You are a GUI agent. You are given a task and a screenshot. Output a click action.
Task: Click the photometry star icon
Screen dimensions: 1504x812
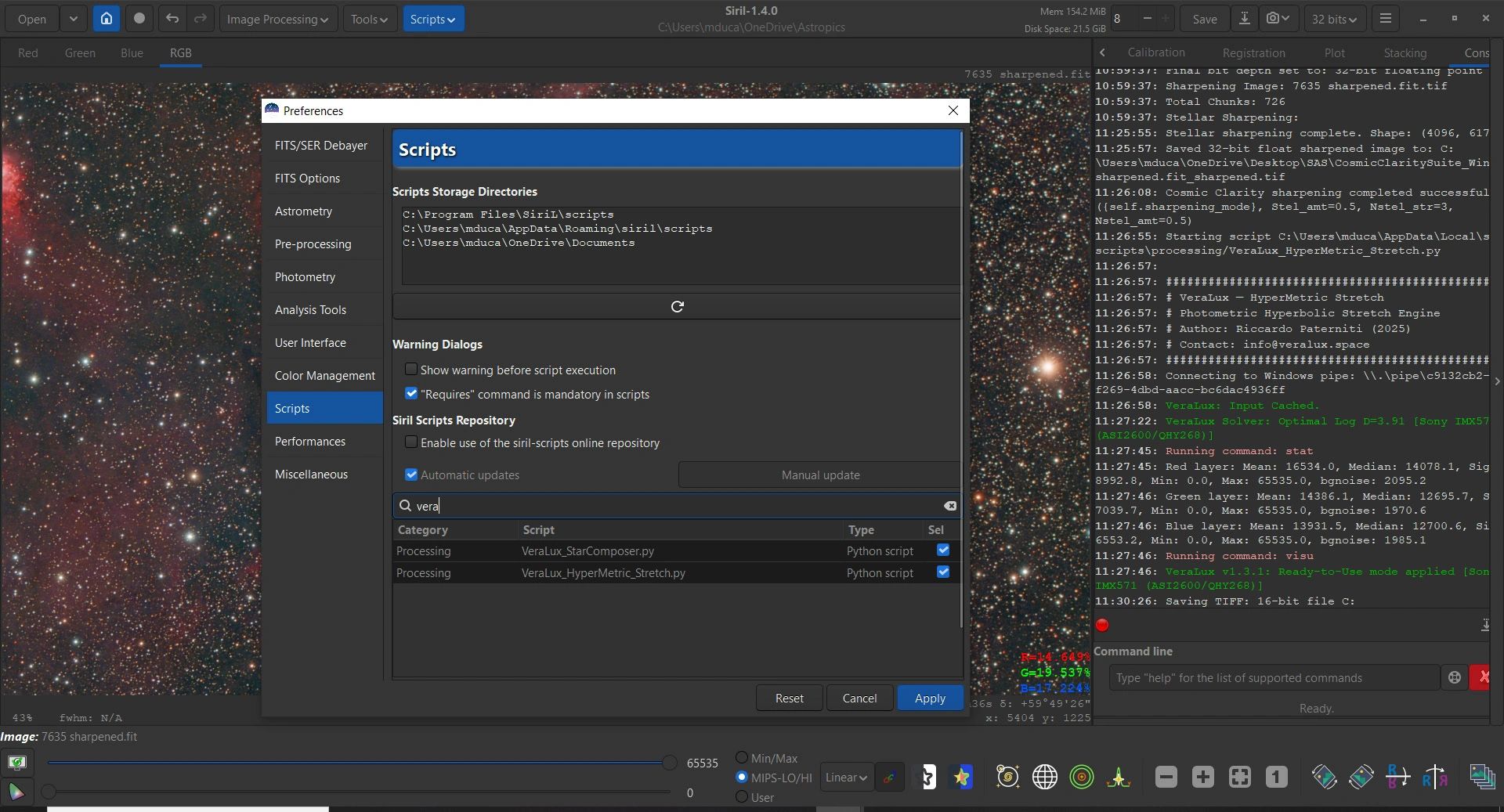(962, 778)
